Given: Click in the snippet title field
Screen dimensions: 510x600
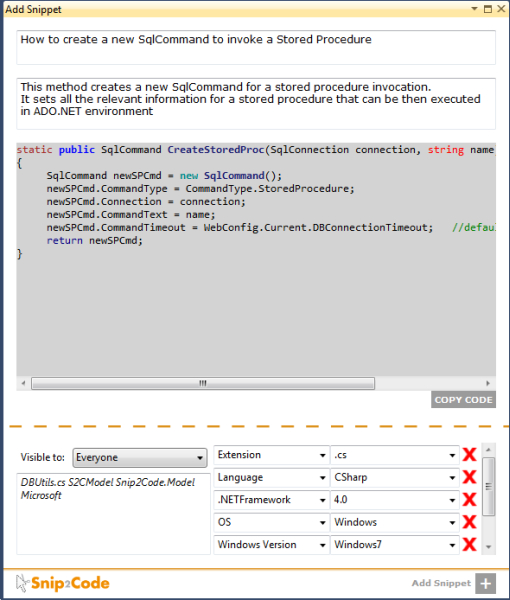Looking at the screenshot, I should point(256,47).
